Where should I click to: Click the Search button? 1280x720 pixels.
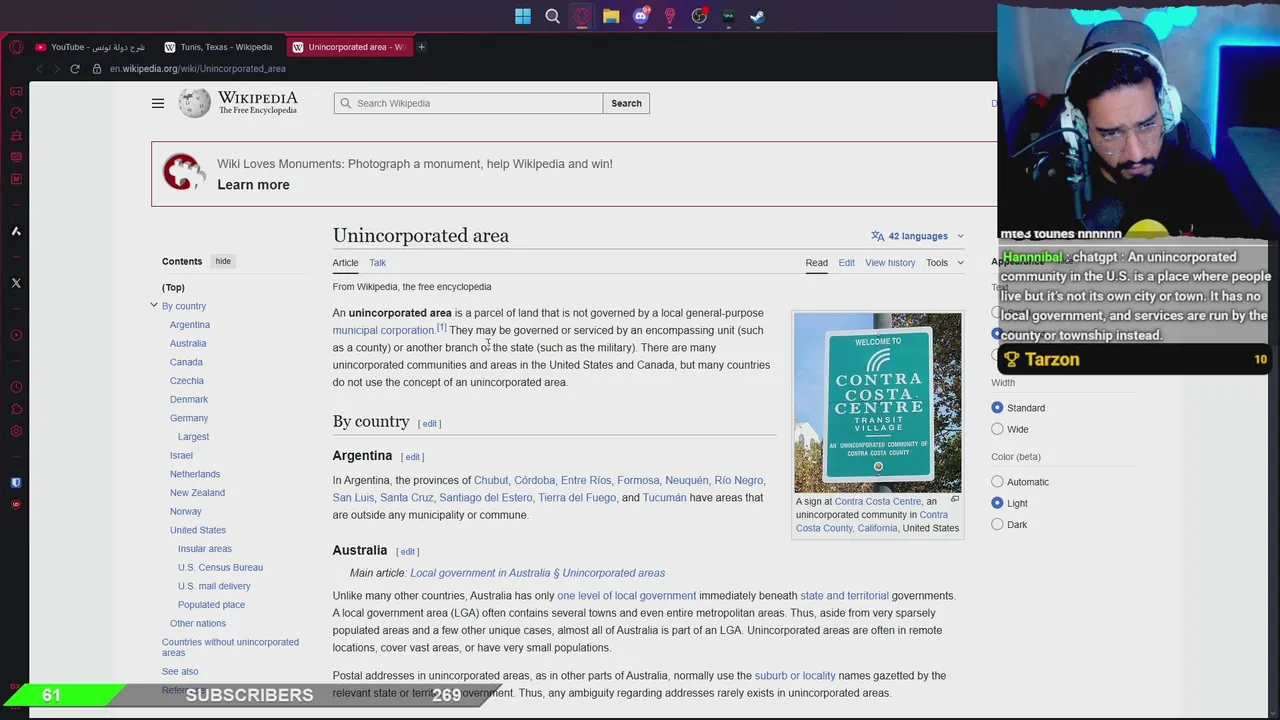(626, 103)
